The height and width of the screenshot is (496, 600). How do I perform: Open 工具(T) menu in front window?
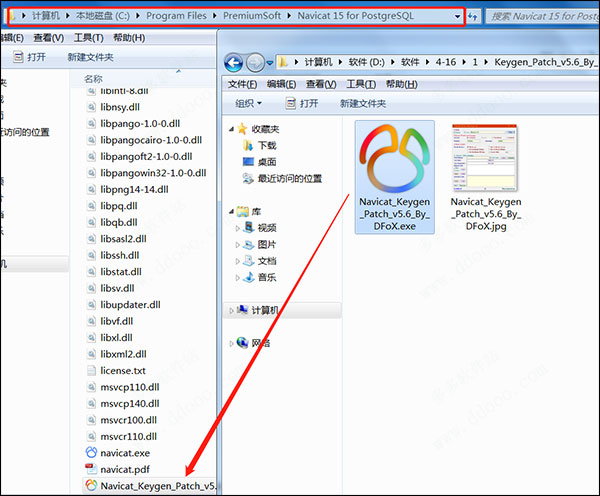pyautogui.click(x=361, y=84)
